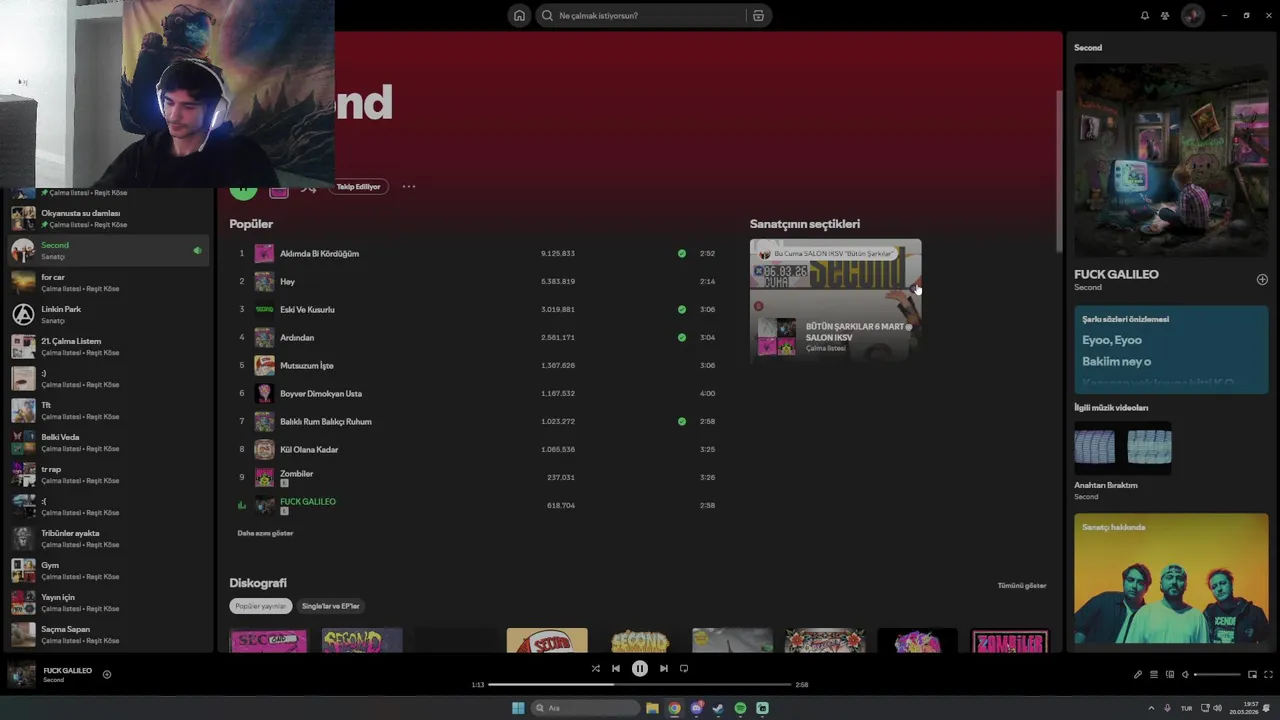This screenshot has height=720, width=1280.
Task: Open the Tribünler ayakta playlist
Action: pos(108,538)
